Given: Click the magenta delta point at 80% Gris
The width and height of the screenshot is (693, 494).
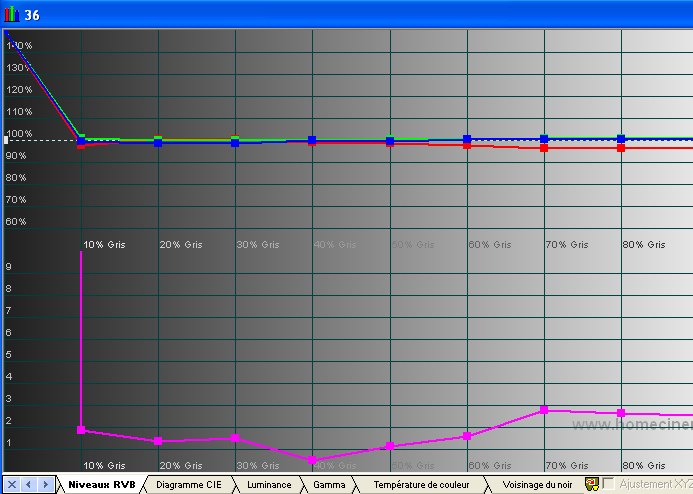Looking at the screenshot, I should coord(621,413).
